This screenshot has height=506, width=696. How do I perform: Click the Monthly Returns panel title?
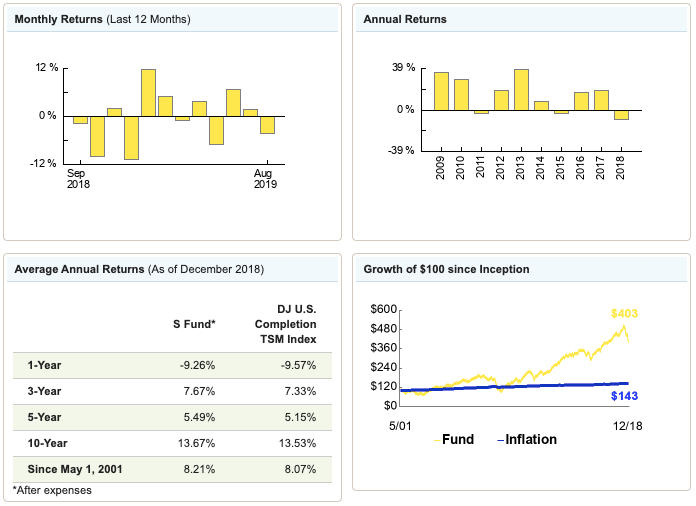tap(102, 20)
